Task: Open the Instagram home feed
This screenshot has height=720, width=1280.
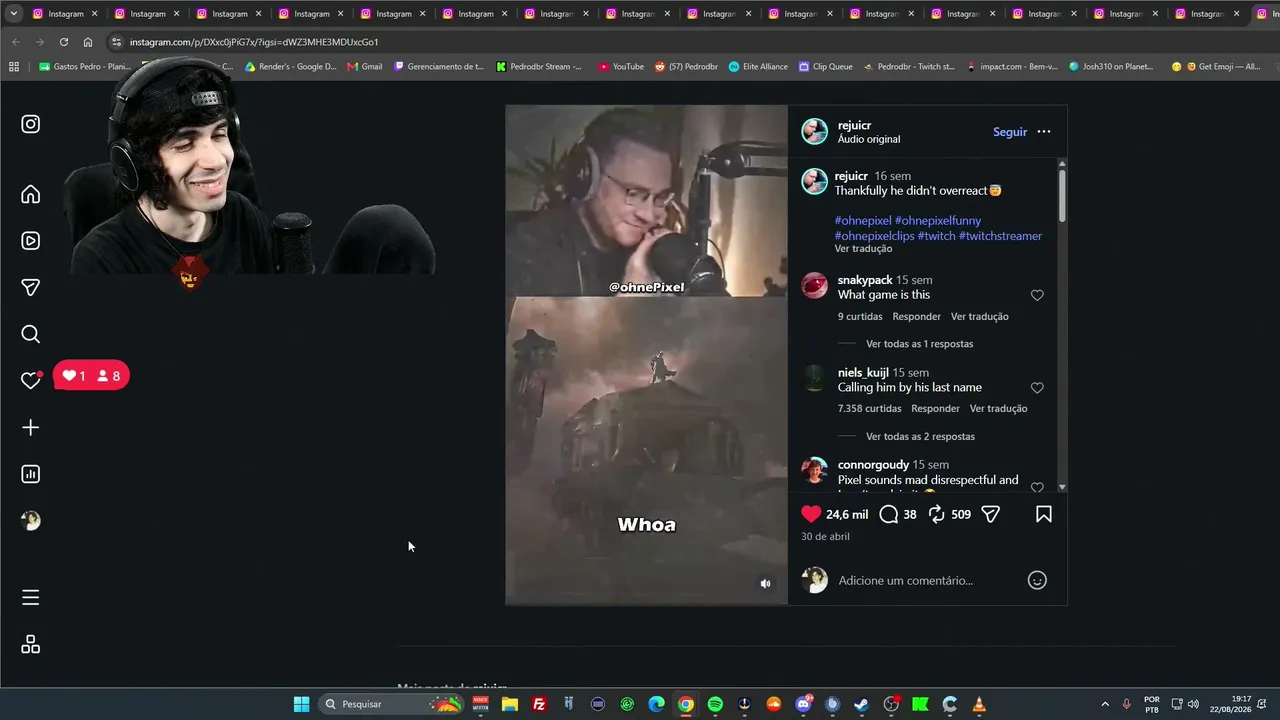Action: click(31, 194)
